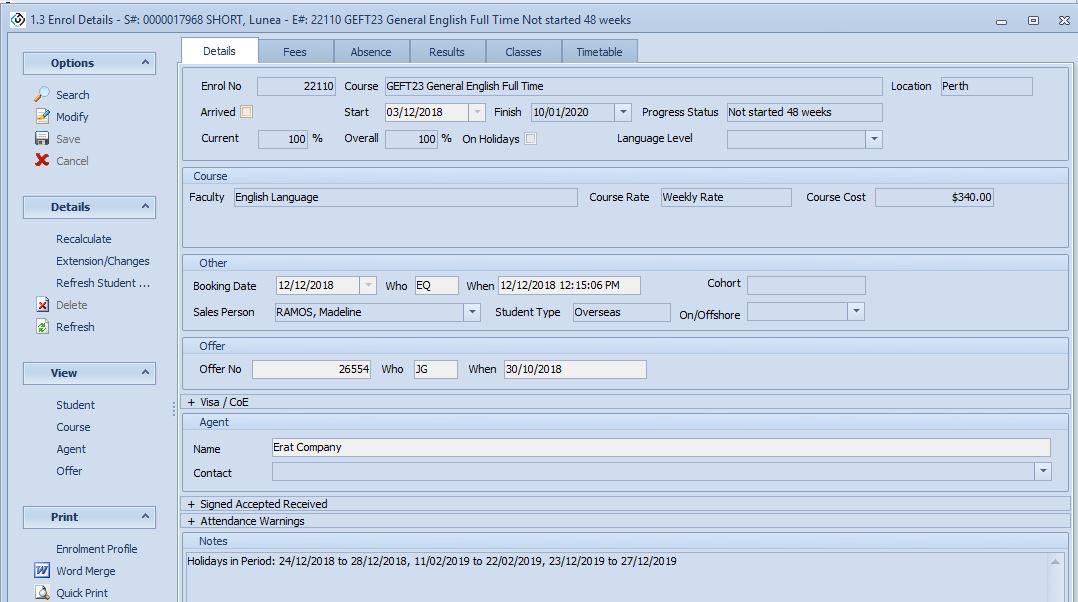
Task: Click the red Cancel X icon
Action: pyautogui.click(x=42, y=160)
